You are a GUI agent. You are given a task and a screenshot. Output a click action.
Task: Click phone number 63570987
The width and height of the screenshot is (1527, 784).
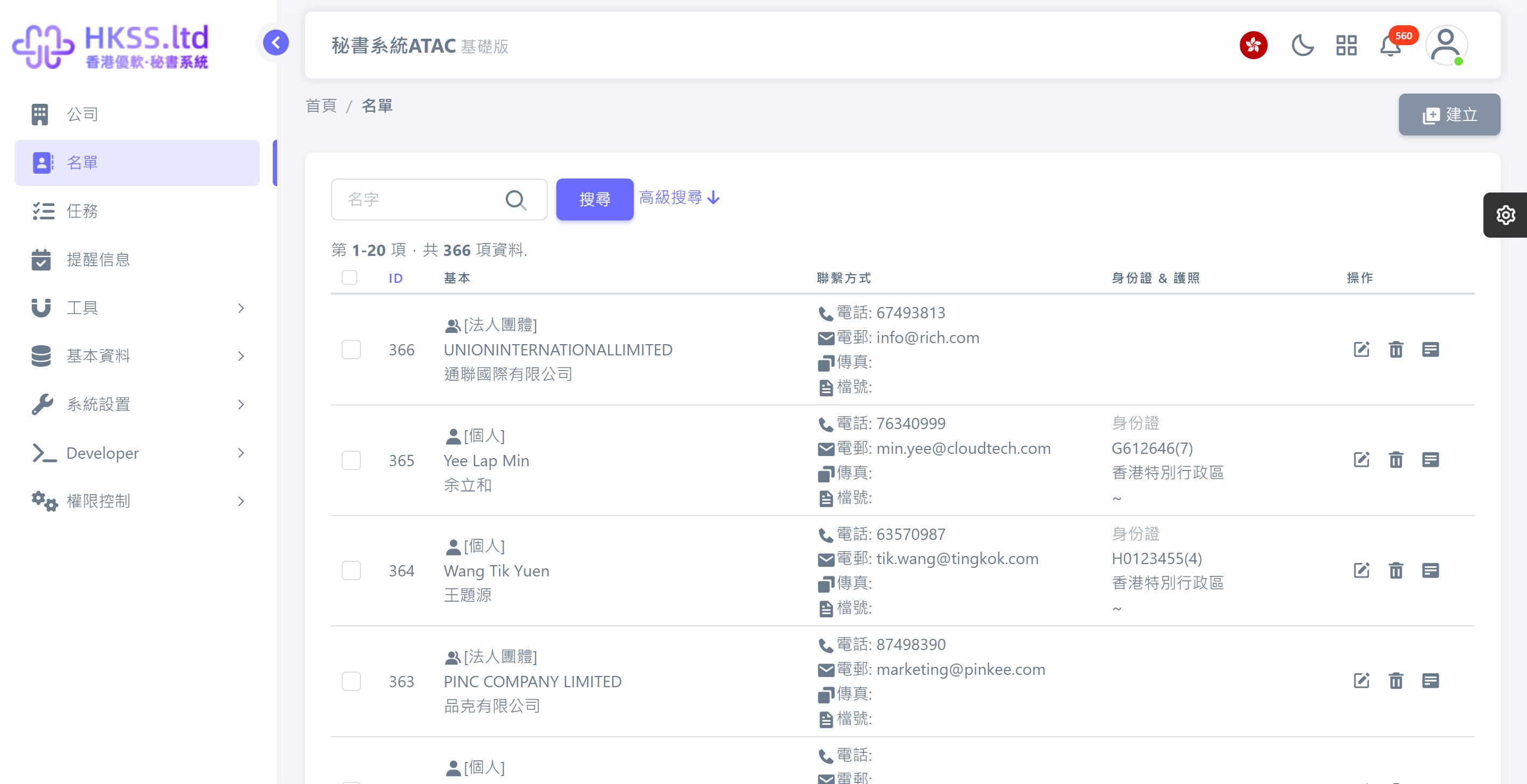[910, 534]
